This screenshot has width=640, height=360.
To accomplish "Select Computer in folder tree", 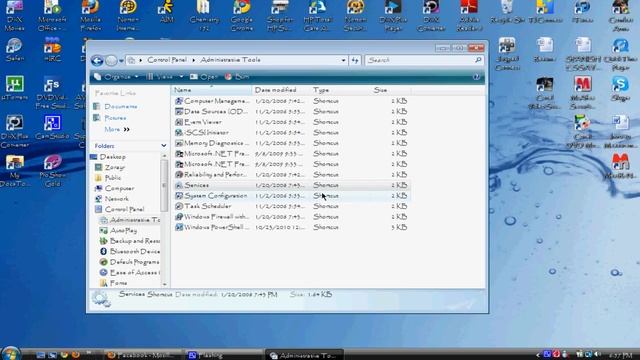I will point(115,189).
